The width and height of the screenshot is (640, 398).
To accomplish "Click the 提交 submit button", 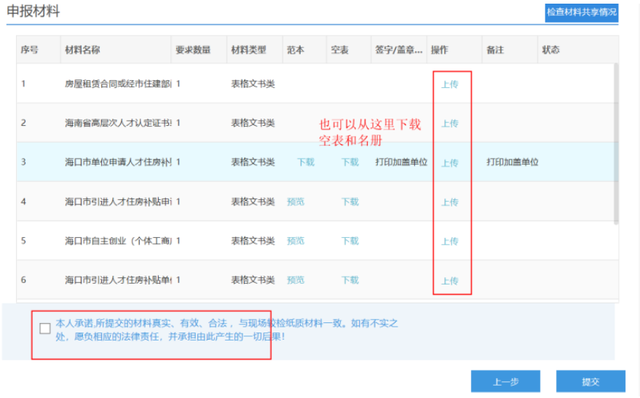I will [x=591, y=382].
